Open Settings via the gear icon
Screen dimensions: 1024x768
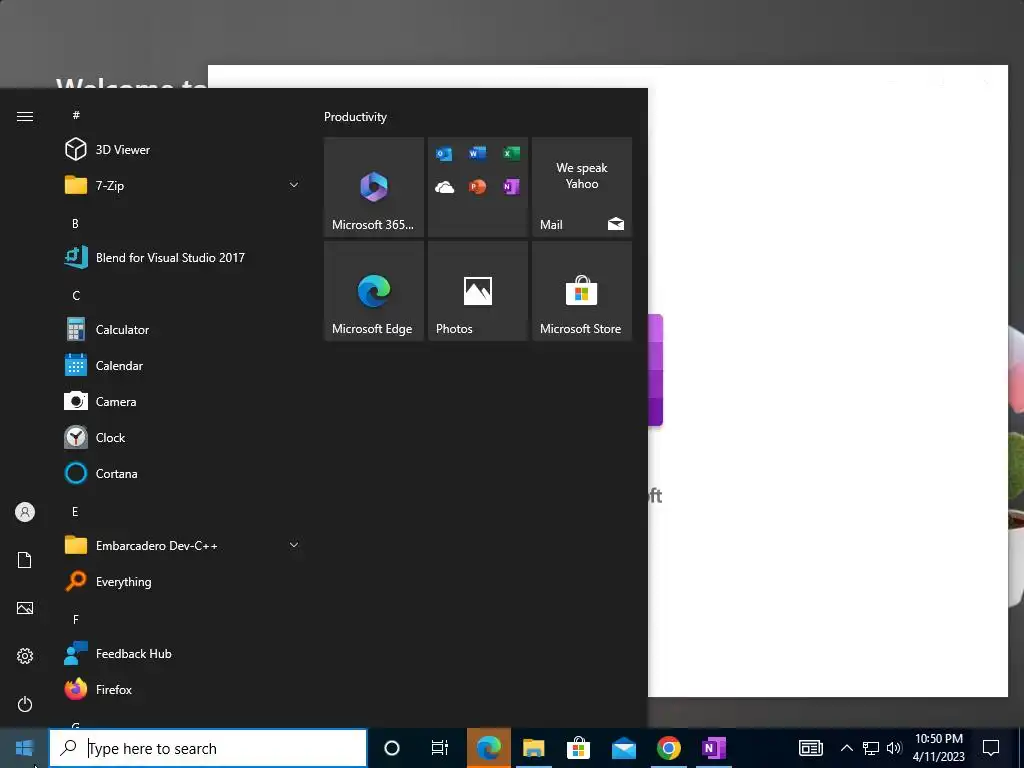pos(25,656)
